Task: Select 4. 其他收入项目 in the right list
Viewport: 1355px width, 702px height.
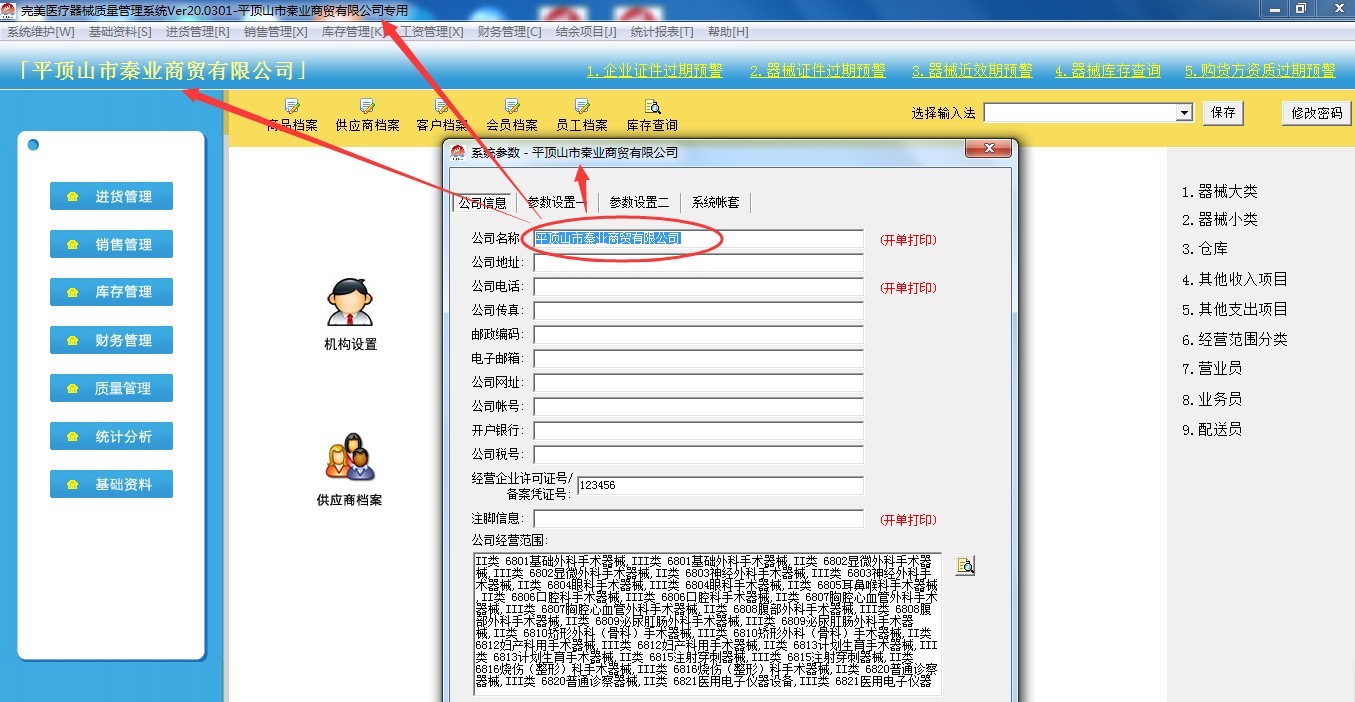Action: coord(1234,280)
